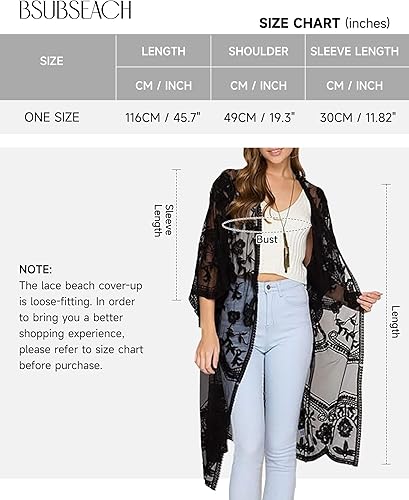Click the vertical Length label at right
Screen dimensions: 409x500
[x=395, y=322]
